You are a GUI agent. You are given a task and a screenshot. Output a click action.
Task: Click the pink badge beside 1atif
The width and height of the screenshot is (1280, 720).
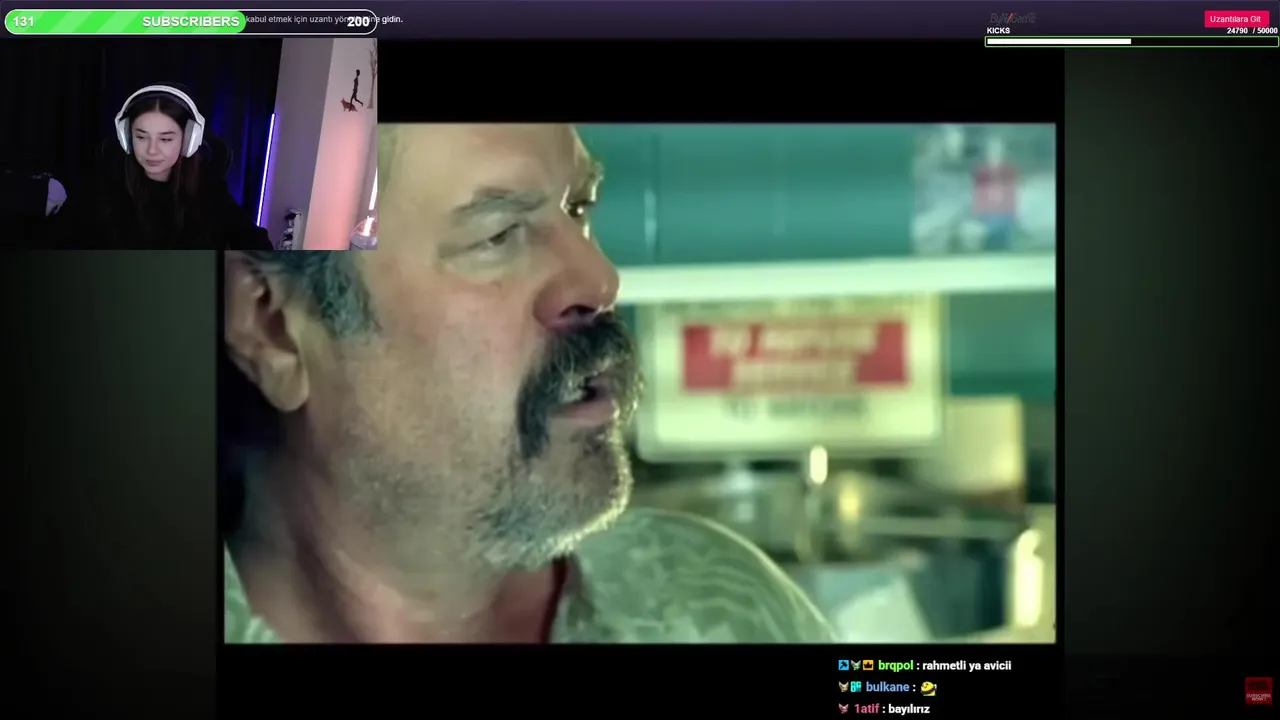tap(844, 709)
